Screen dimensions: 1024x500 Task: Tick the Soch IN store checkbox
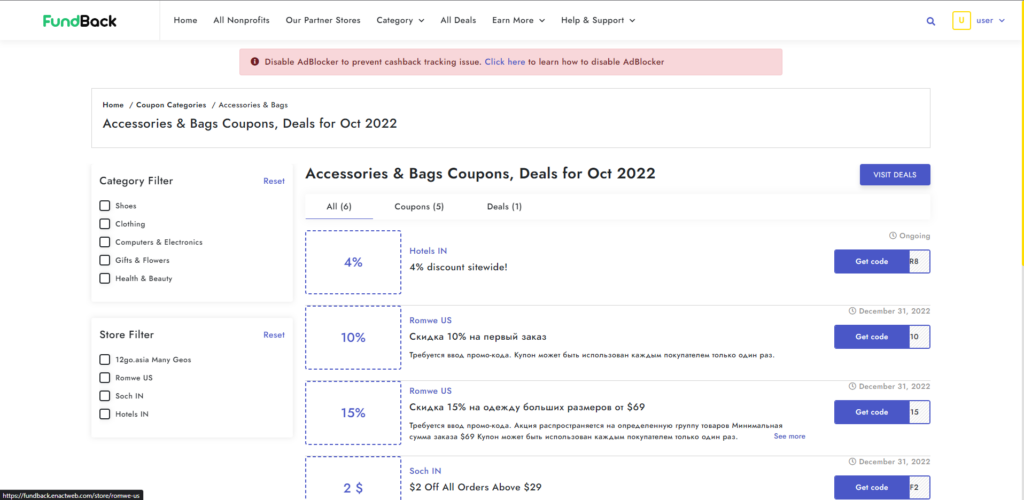[x=104, y=396]
